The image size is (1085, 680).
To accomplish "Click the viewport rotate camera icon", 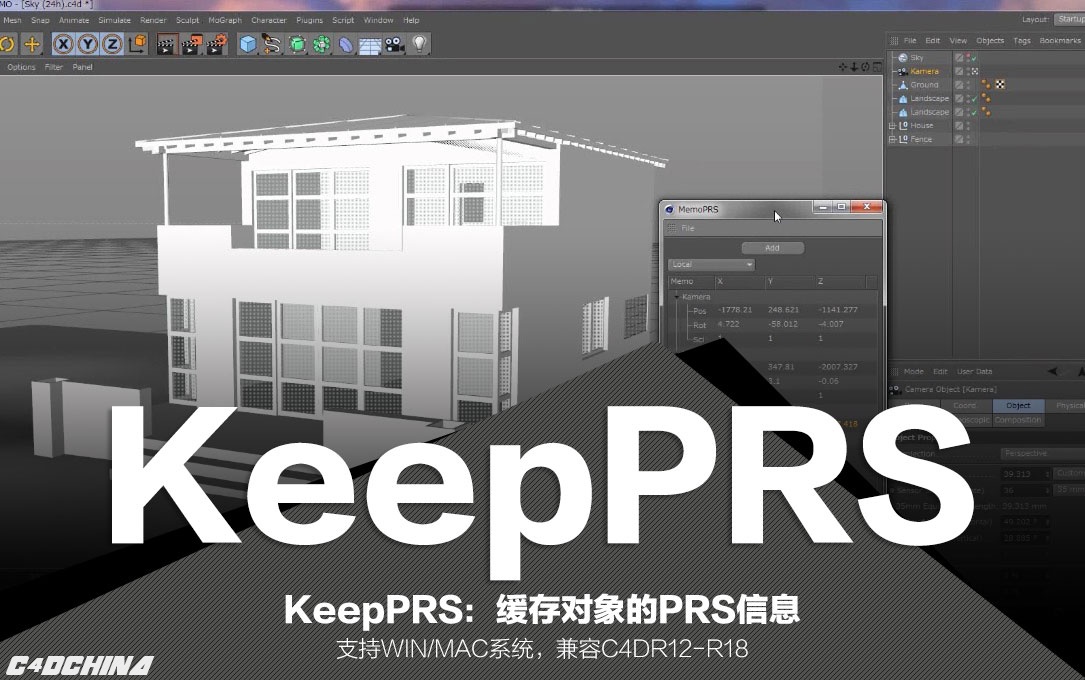I will point(865,67).
